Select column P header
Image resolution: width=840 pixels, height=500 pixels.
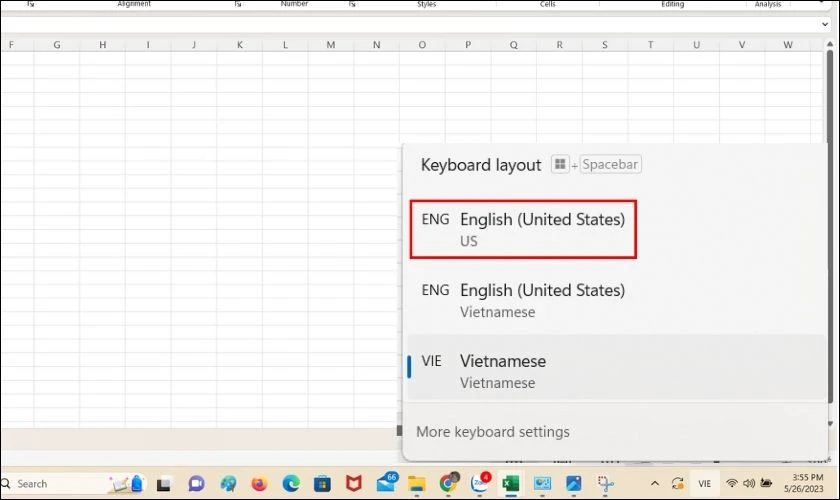point(468,45)
